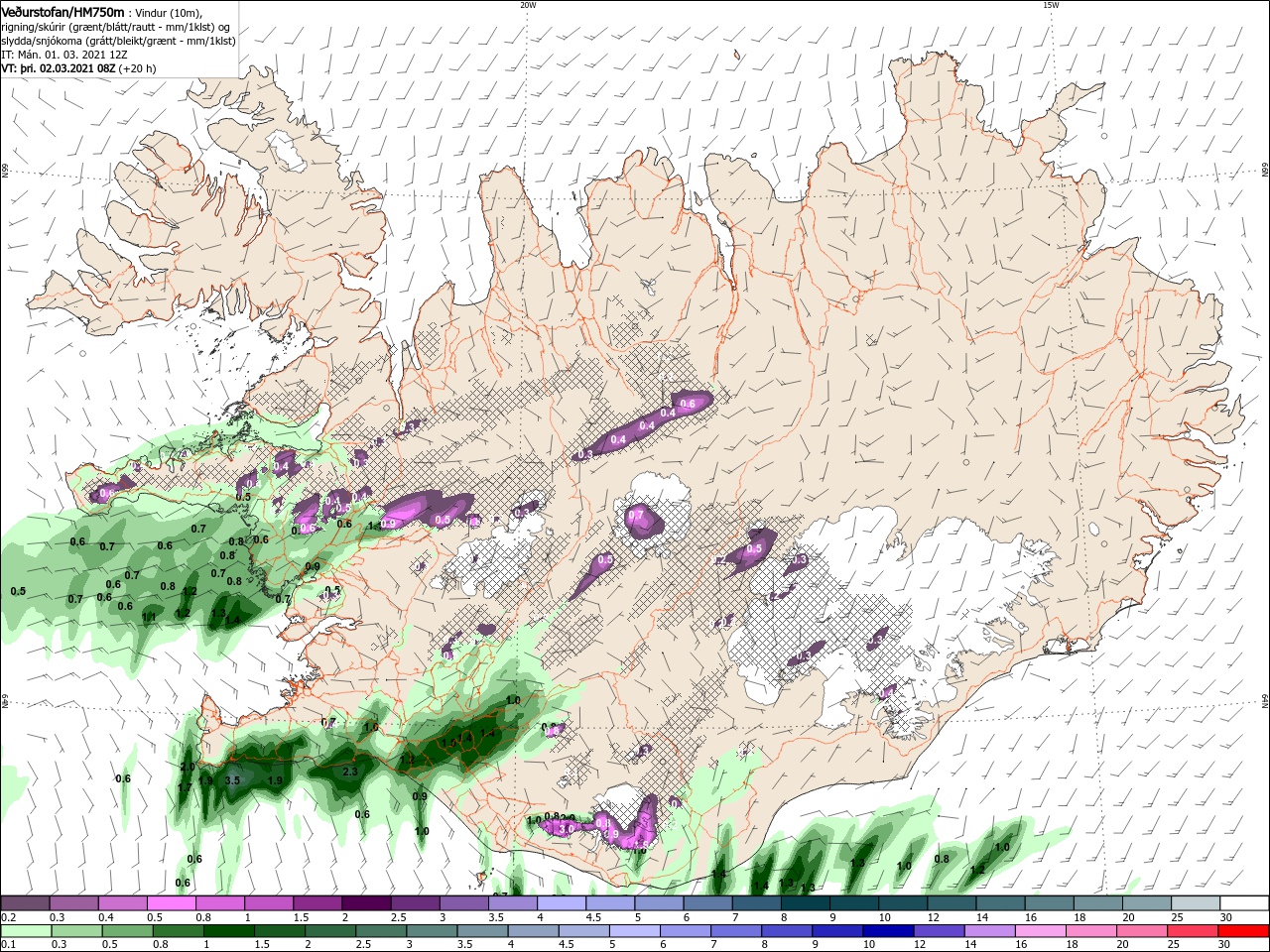Select the lower legend pink swatch between 18 and 20
This screenshot has height=952, width=1270.
tap(1093, 931)
